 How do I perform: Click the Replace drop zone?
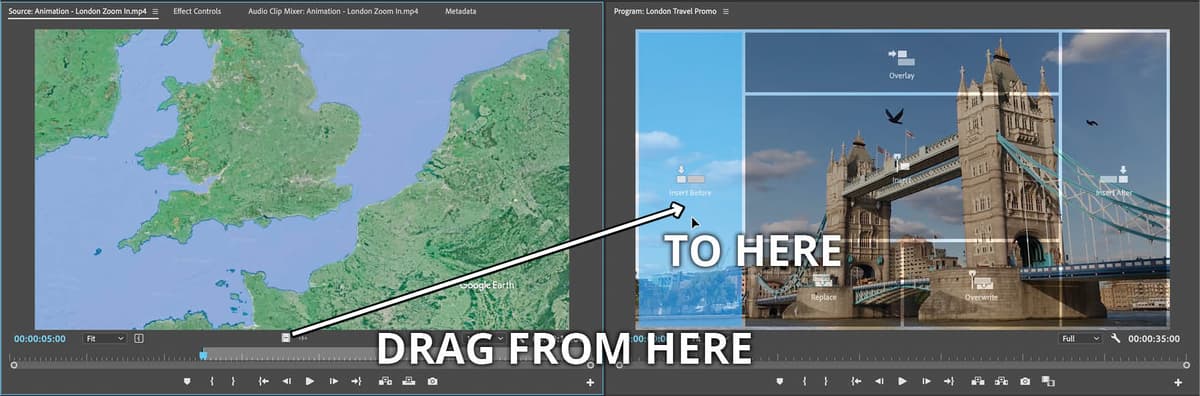click(x=823, y=285)
